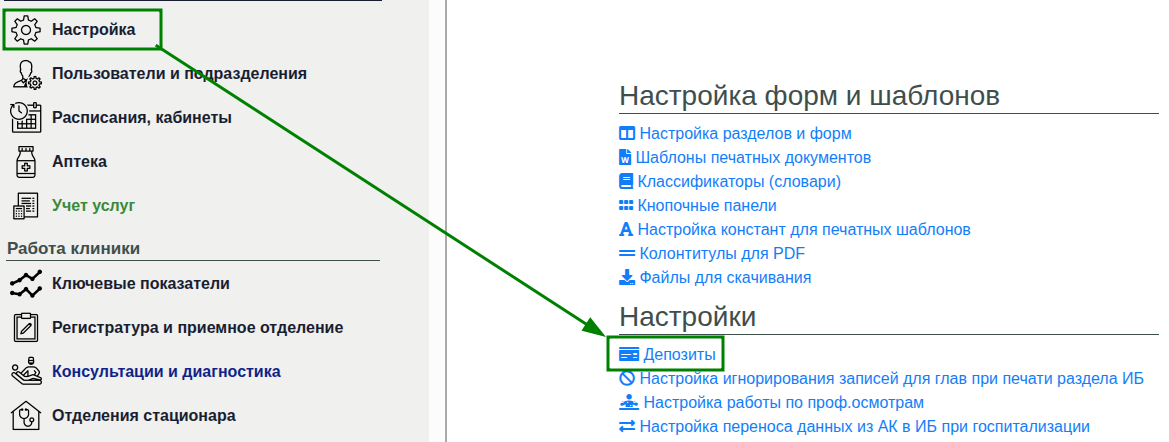Image resolution: width=1169 pixels, height=442 pixels.
Task: Click the Консультации и диагностика icon
Action: (25, 372)
